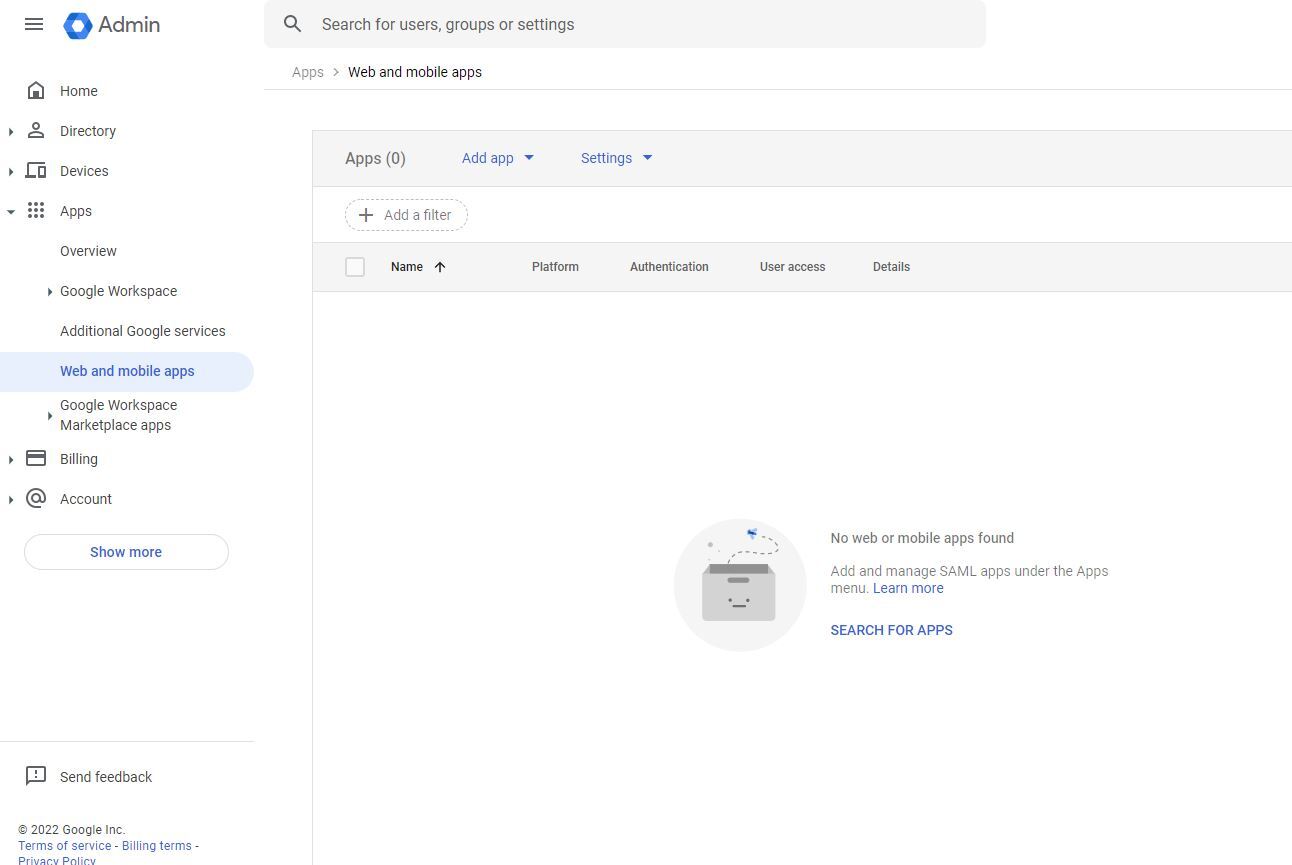This screenshot has width=1292, height=865.
Task: Expand the Account section arrow
Action: point(11,499)
